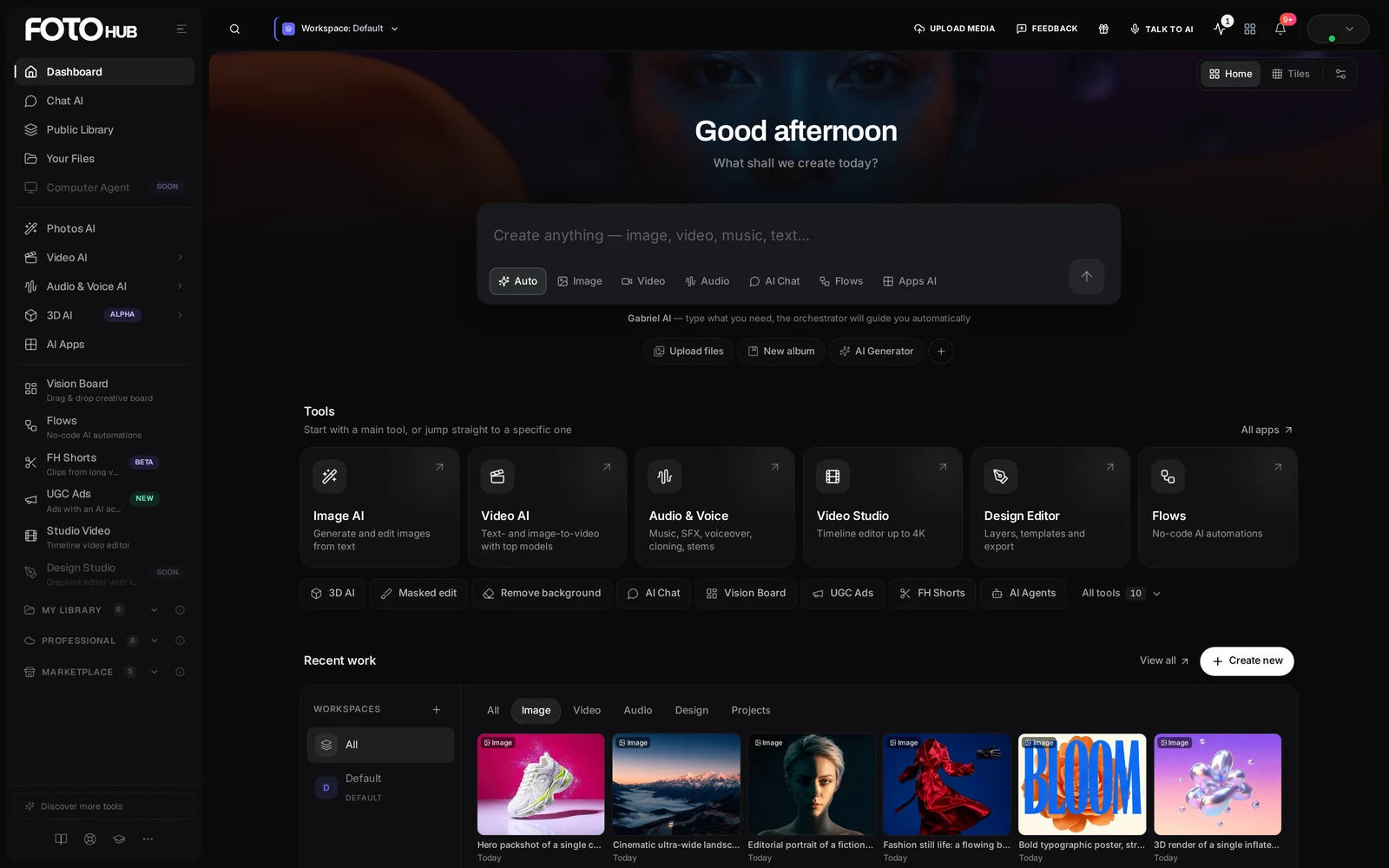The image size is (1389, 868).
Task: Click Create new button
Action: pos(1247,661)
